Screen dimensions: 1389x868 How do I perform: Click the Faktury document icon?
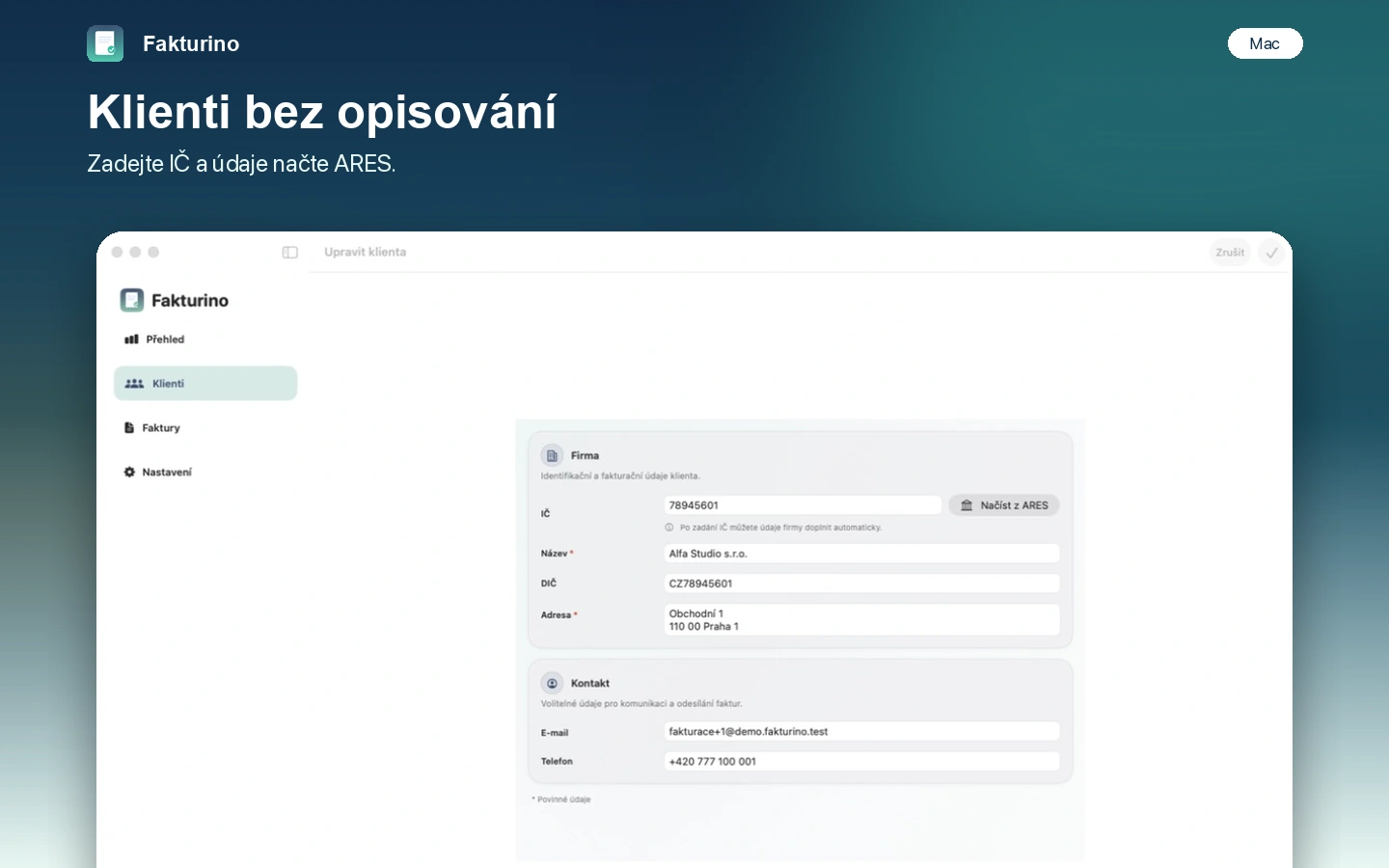click(129, 428)
